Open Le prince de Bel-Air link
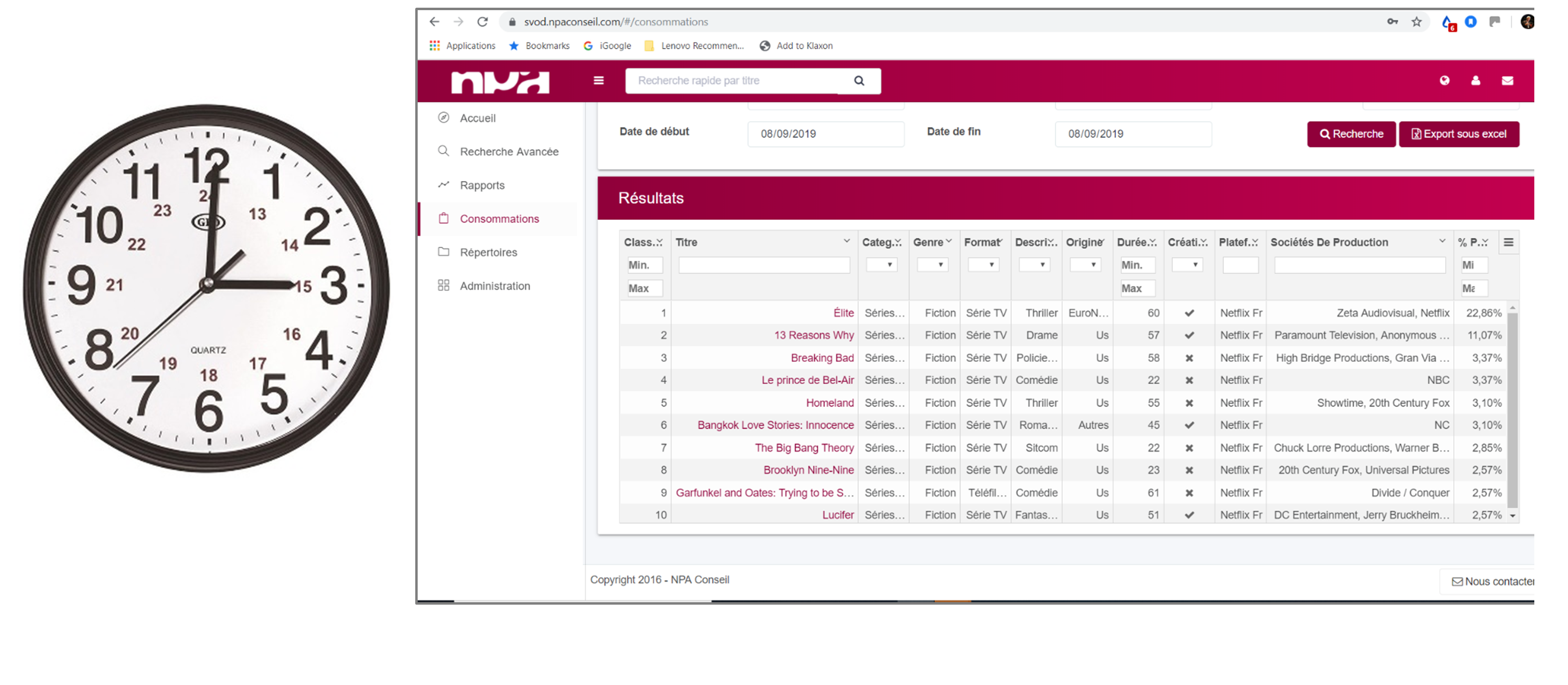Image resolution: width=1568 pixels, height=685 pixels. 808,380
